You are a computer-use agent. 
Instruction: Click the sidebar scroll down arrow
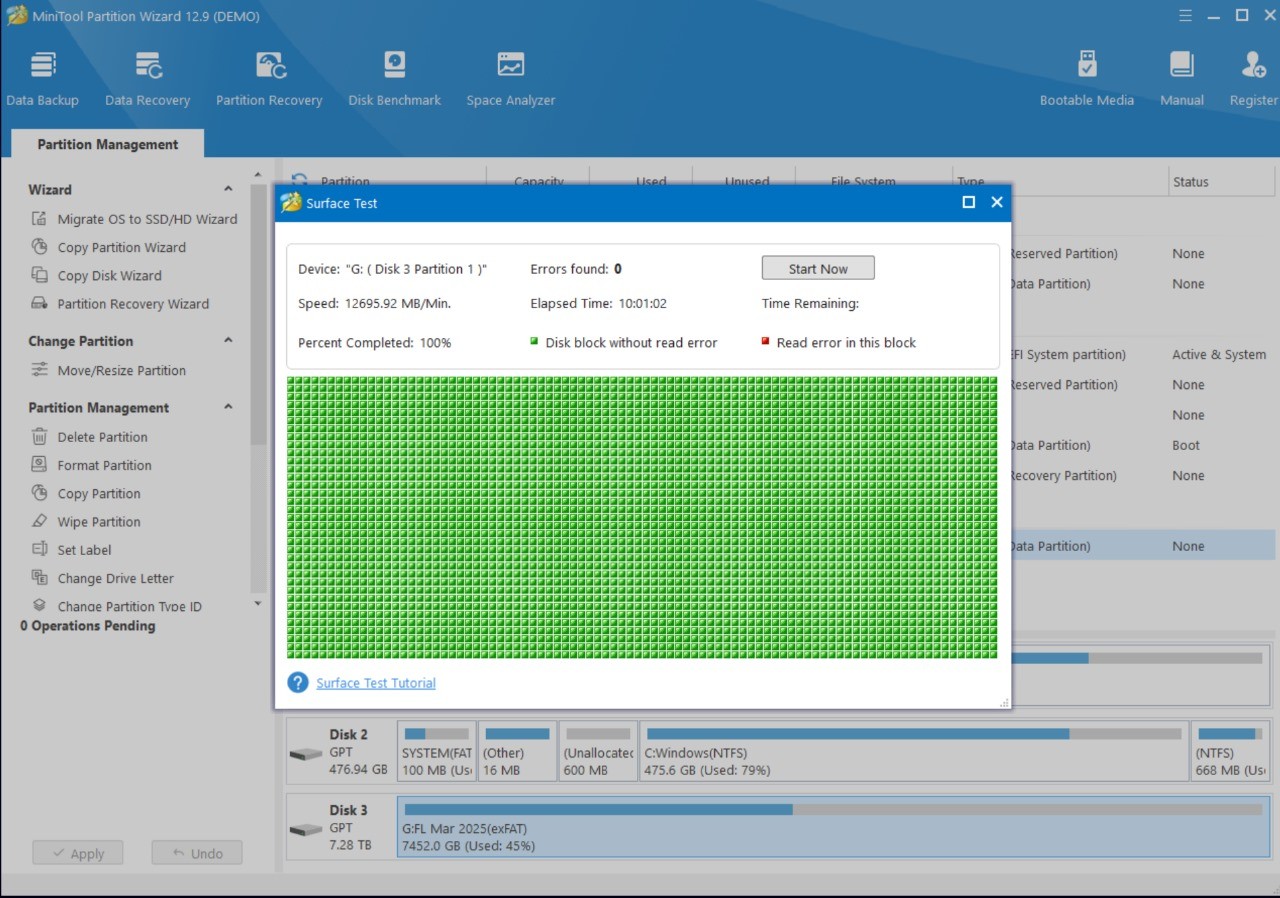(258, 603)
